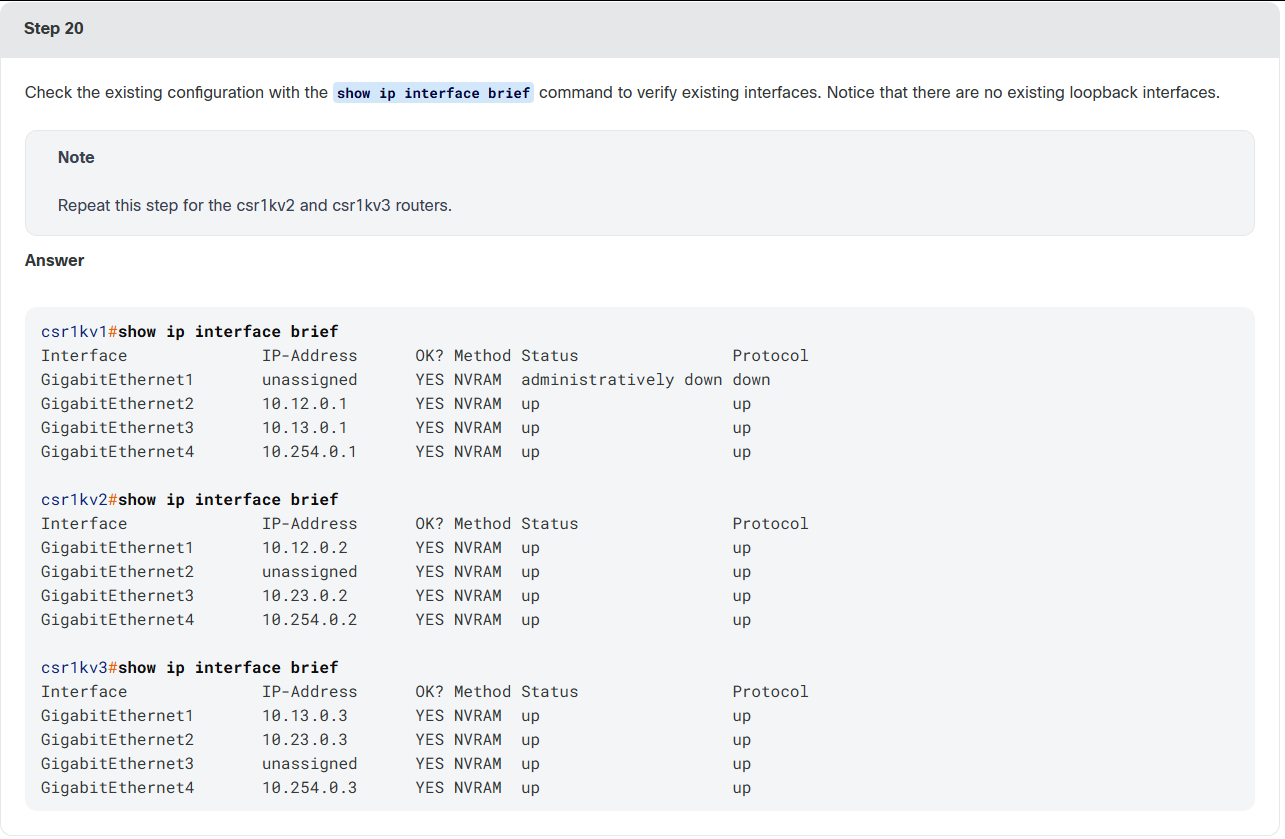
Task: Click the IP address "10.12.0.2"
Action: click(305, 548)
